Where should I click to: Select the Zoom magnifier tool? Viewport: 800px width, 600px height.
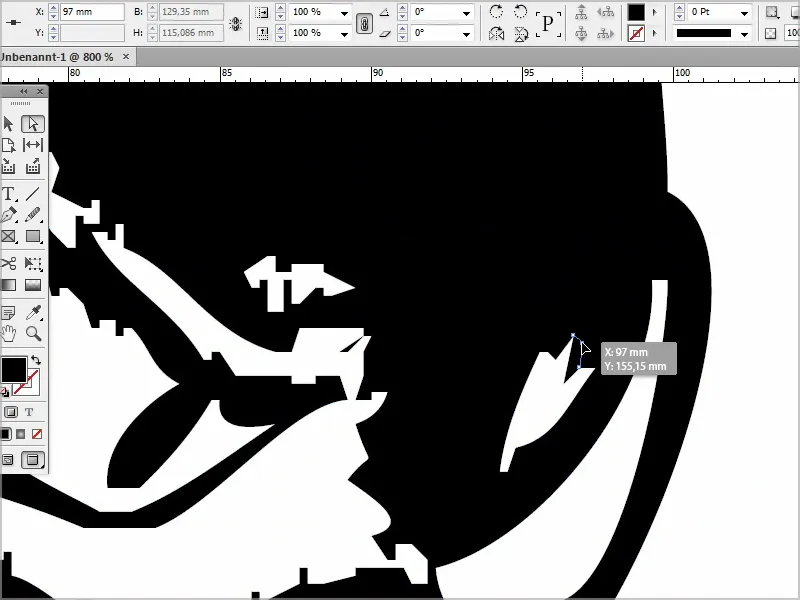click(33, 334)
